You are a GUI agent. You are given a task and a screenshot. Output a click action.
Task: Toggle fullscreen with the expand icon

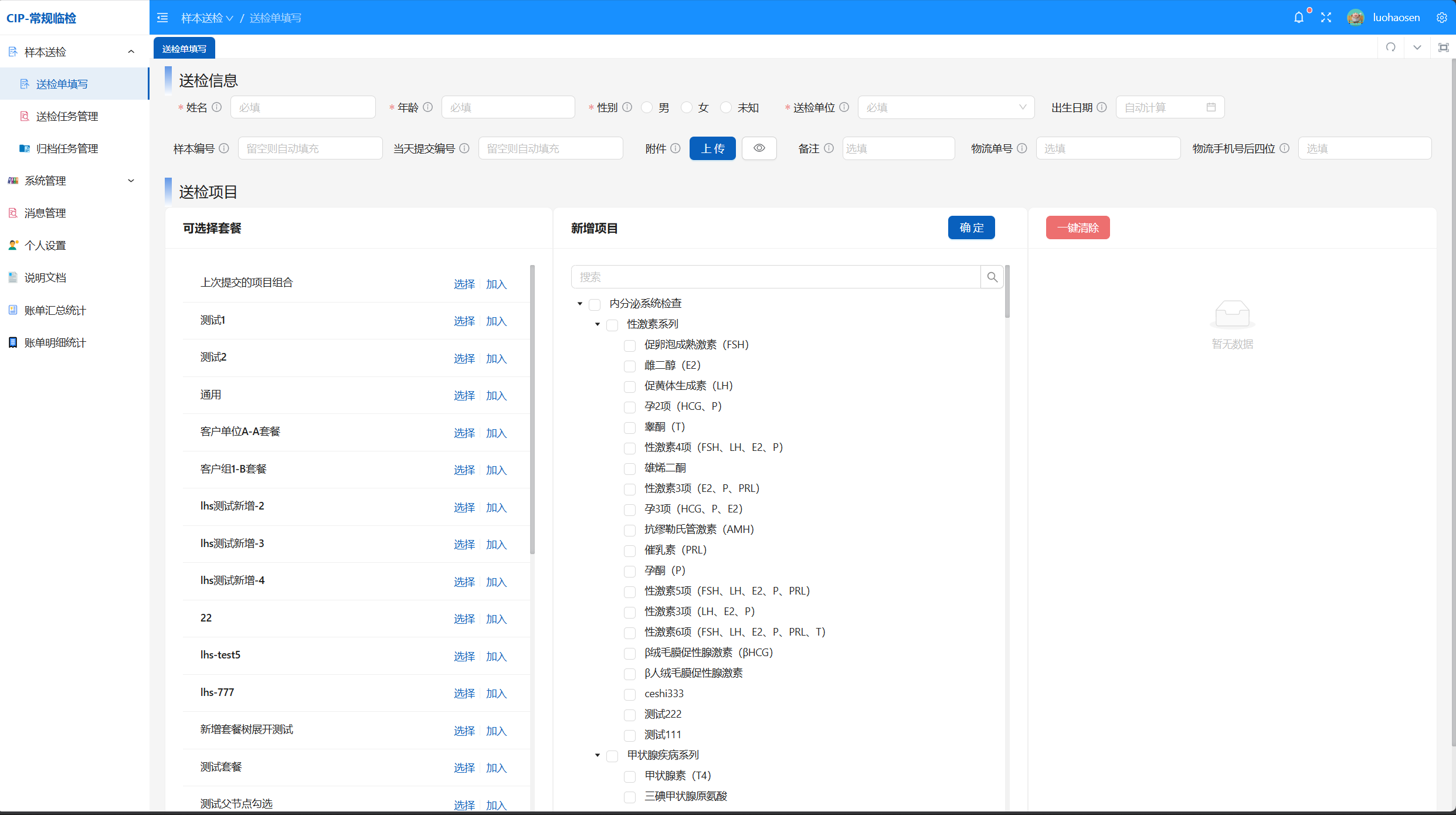1326,18
